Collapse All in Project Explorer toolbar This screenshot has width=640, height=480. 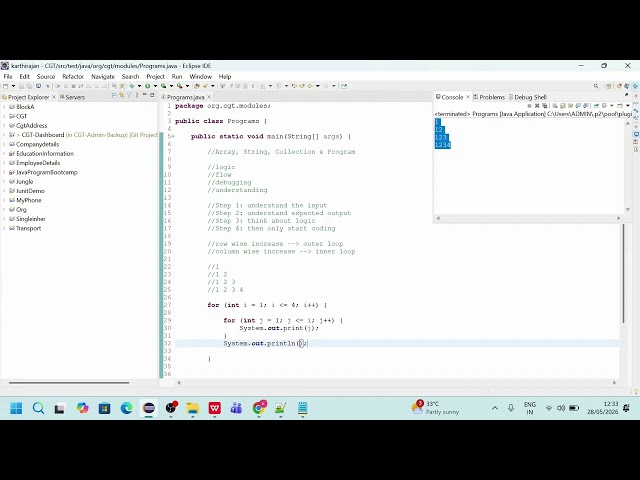tap(114, 95)
